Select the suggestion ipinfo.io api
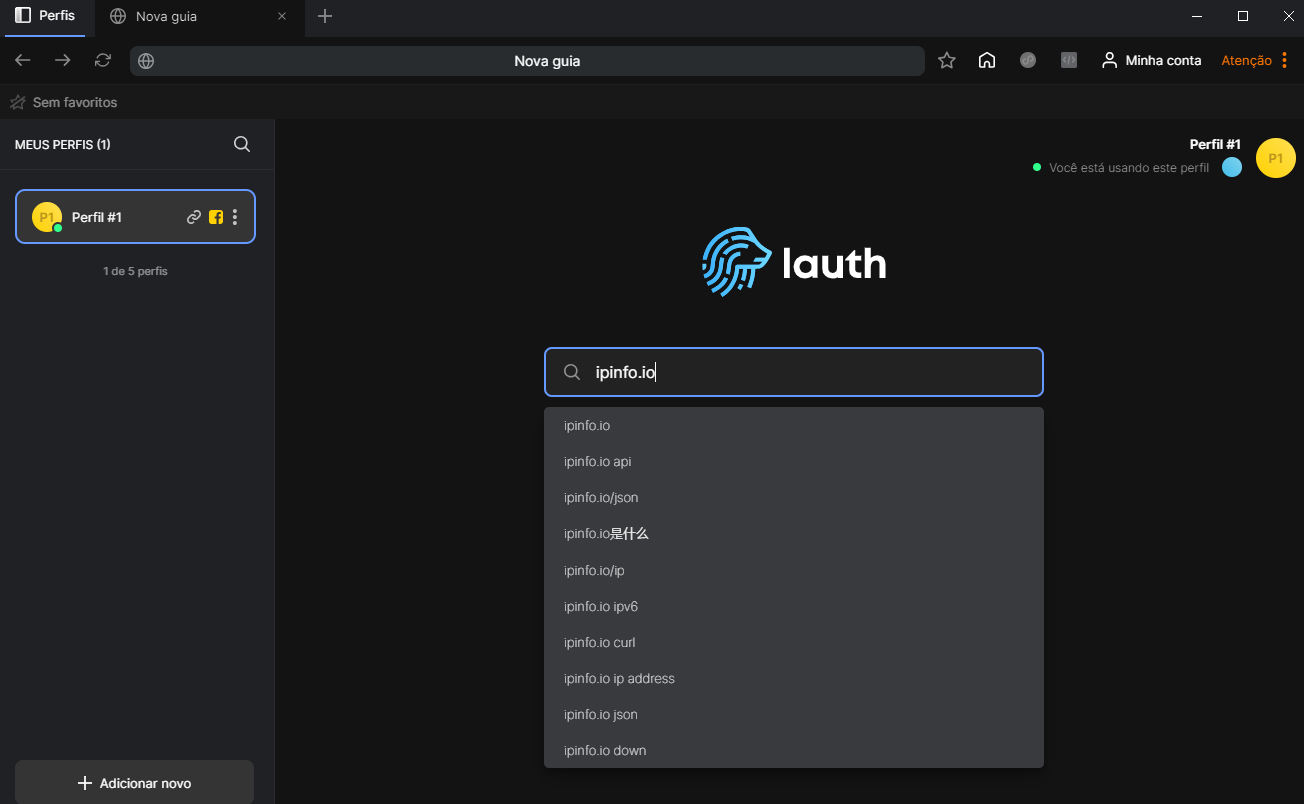1304x804 pixels. (794, 462)
